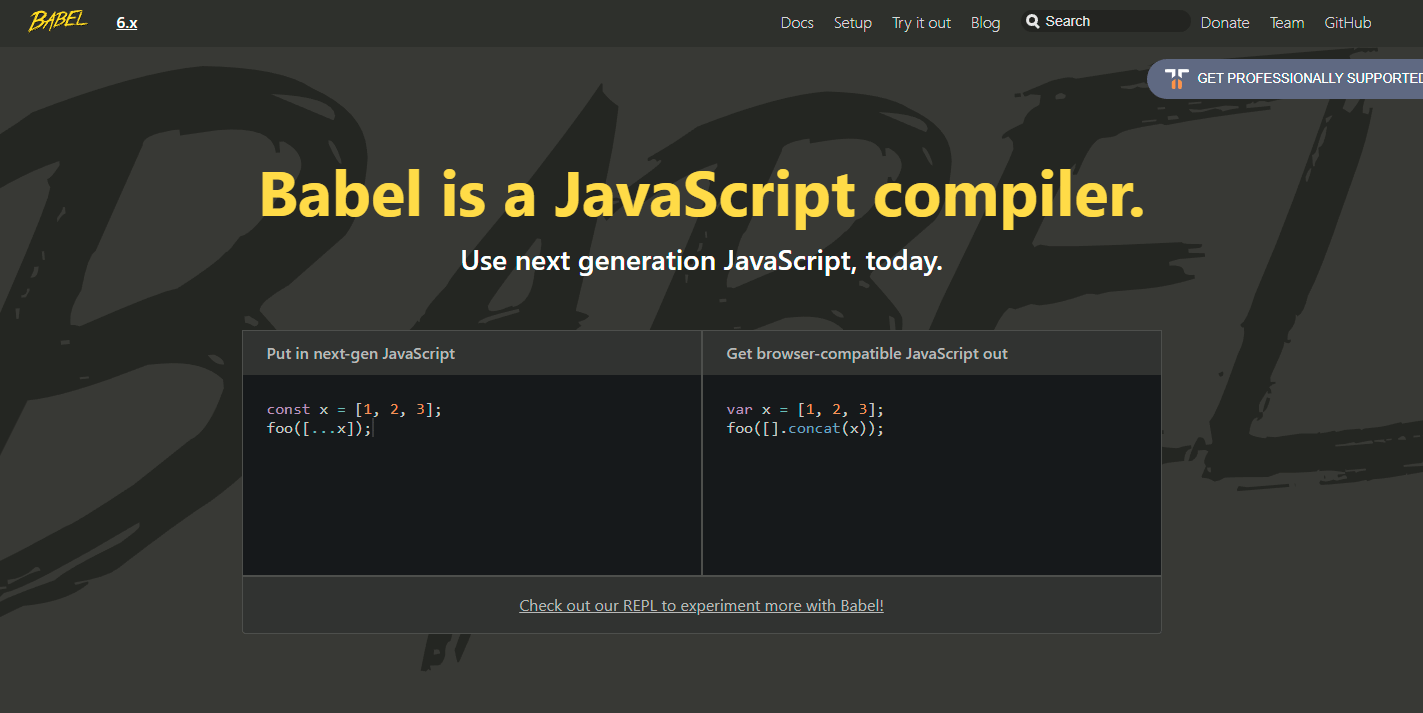Click the "foo([].concat(x));" output line
This screenshot has width=1423, height=713.
coord(805,428)
